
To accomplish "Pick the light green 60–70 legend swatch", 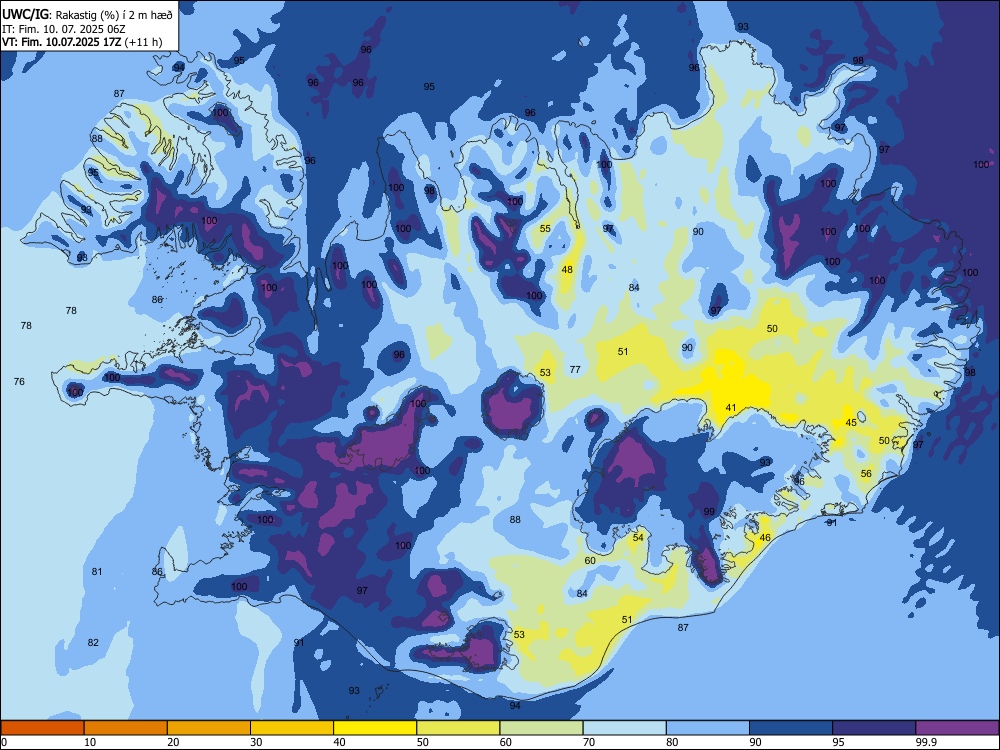I will pos(541,728).
